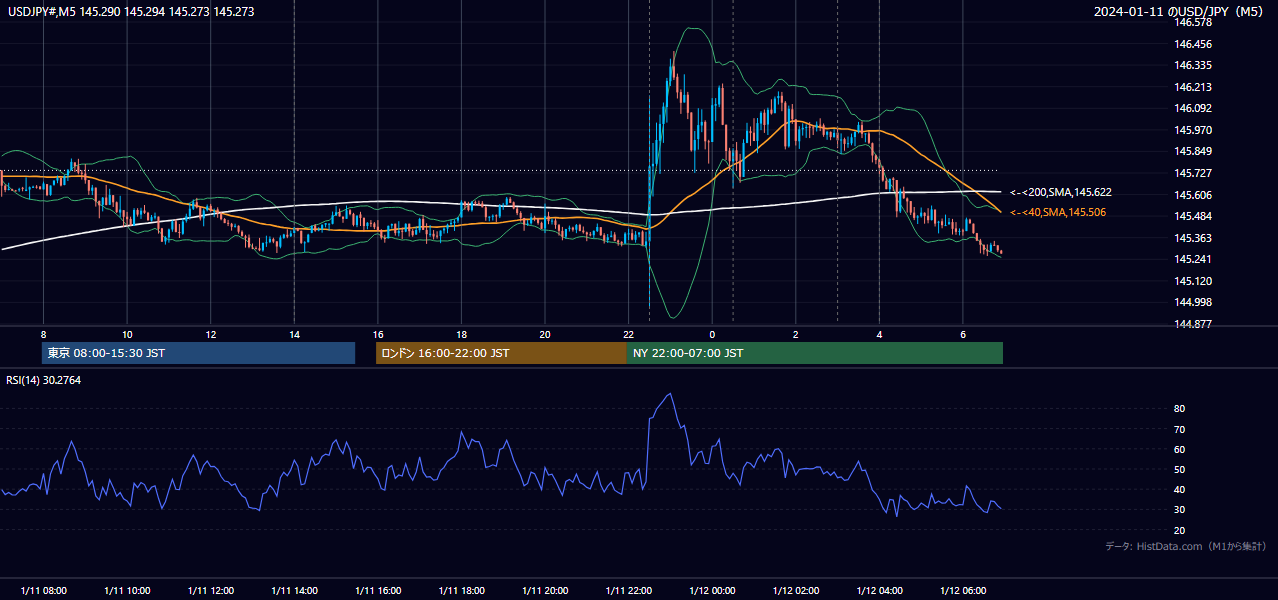Click hour tick 12 on the price chart axis
Viewport: 1278px width, 600px height.
(x=210, y=334)
